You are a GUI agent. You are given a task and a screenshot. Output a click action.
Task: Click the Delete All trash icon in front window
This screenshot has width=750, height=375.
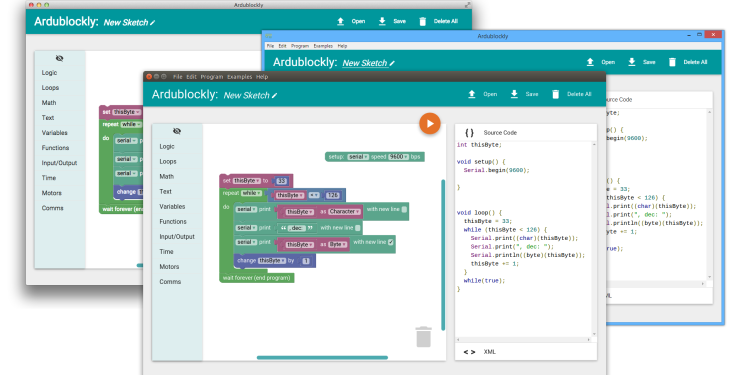pos(555,94)
